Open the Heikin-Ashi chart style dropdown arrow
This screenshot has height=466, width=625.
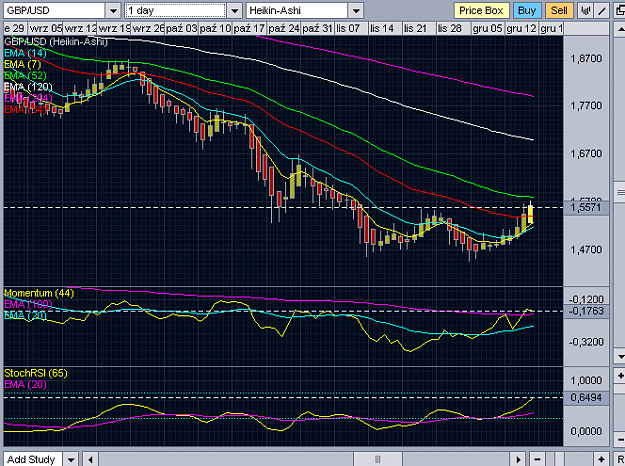click(356, 11)
